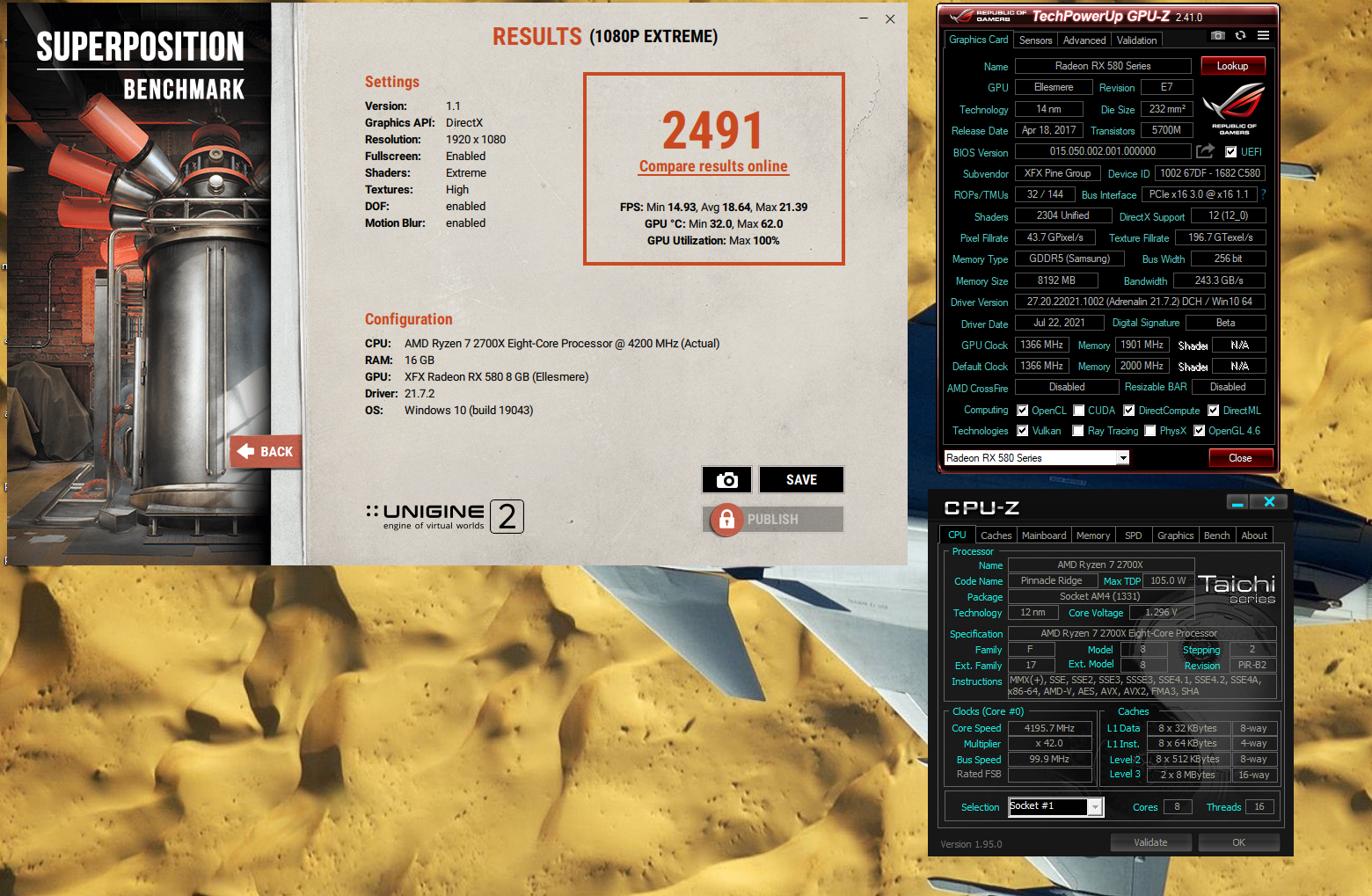Refresh GPU-Z data with the refresh icon
The height and width of the screenshot is (896, 1372).
tap(1240, 35)
